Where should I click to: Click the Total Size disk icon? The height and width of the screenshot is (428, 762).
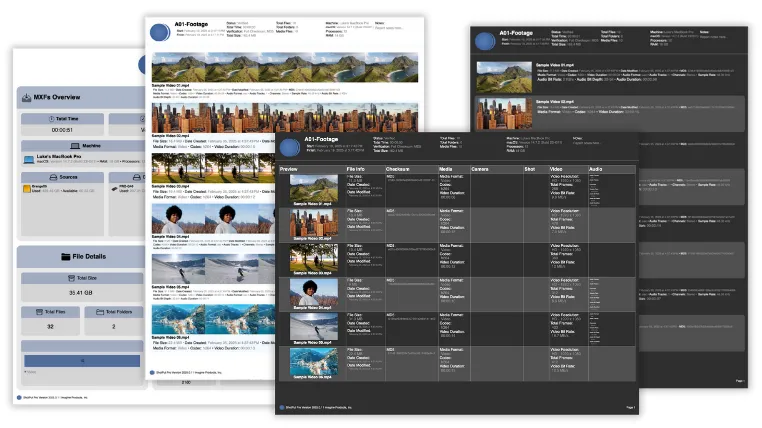[71, 278]
